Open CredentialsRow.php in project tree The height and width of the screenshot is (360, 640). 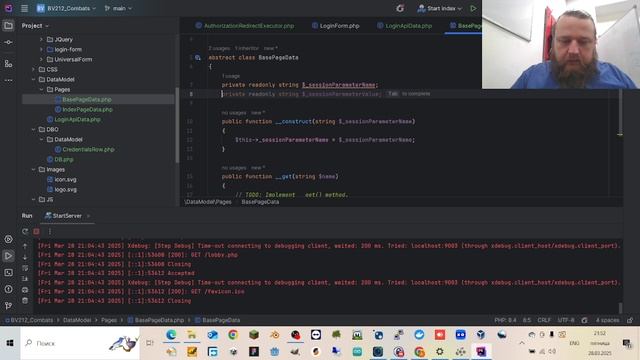point(88,149)
